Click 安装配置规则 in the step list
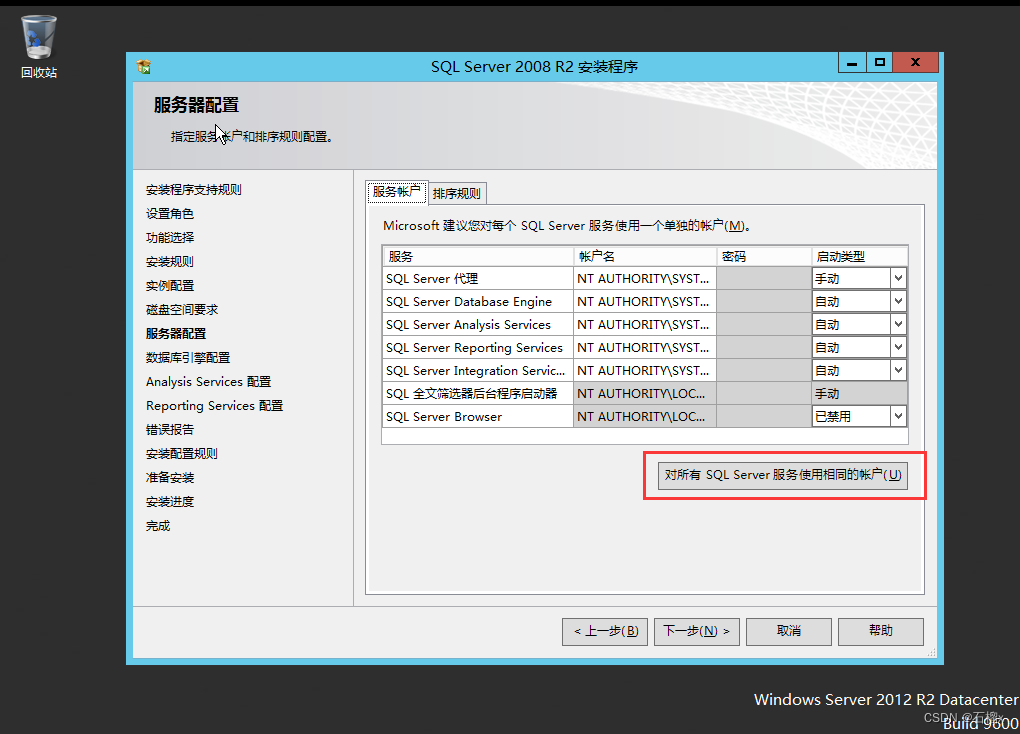The height and width of the screenshot is (734, 1020). coord(181,454)
